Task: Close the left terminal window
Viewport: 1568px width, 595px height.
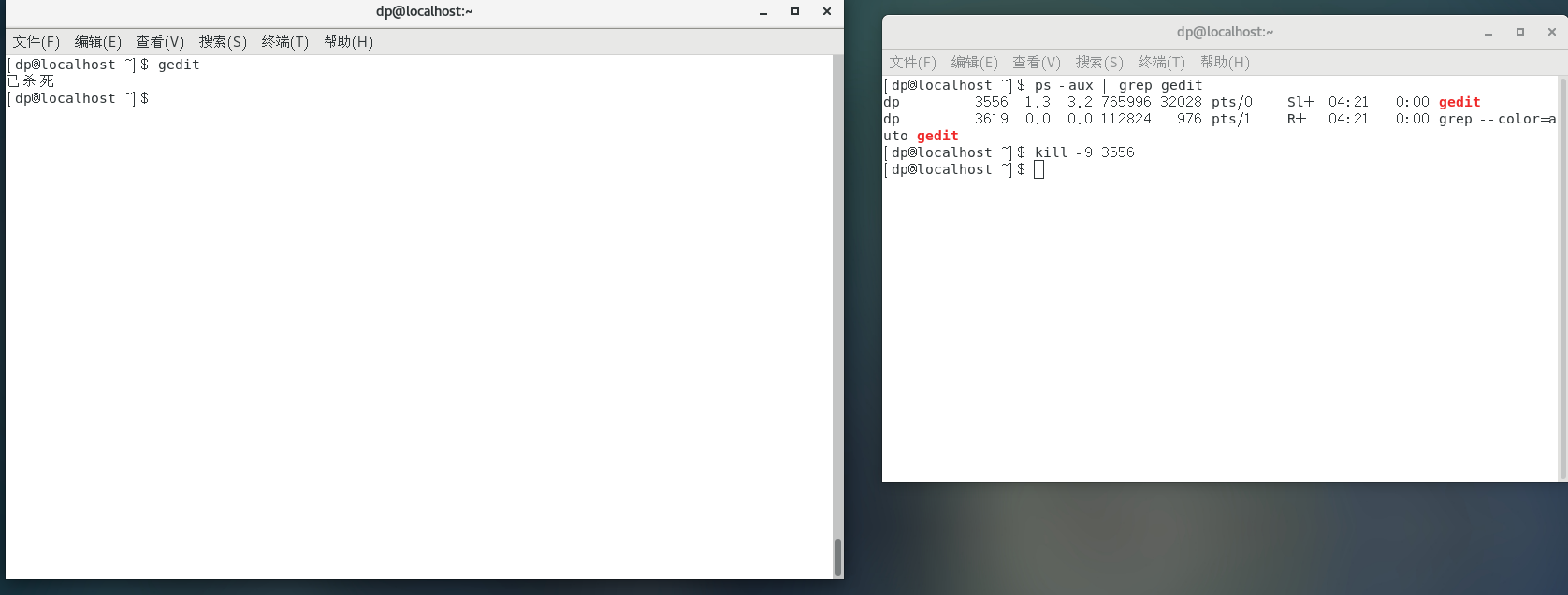Action: [x=827, y=12]
